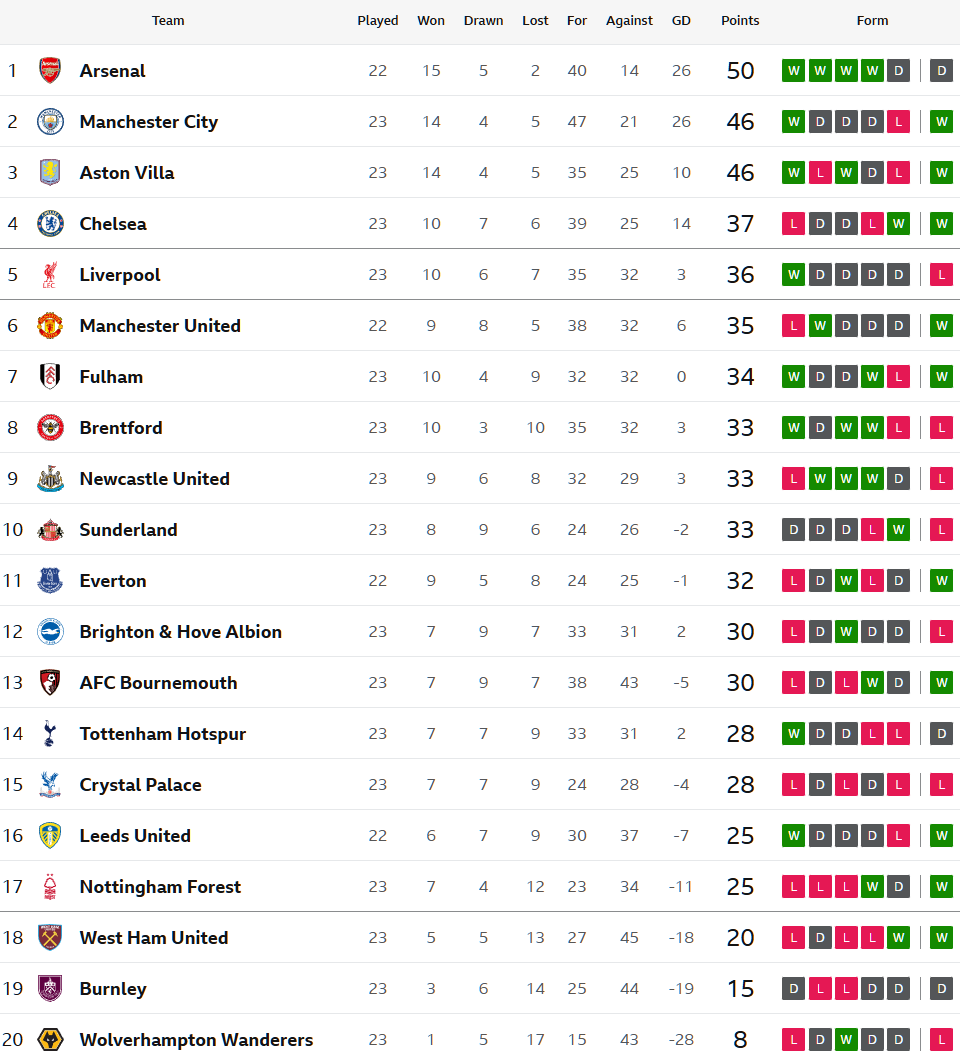Click Everton's latest form result W badge

point(941,580)
